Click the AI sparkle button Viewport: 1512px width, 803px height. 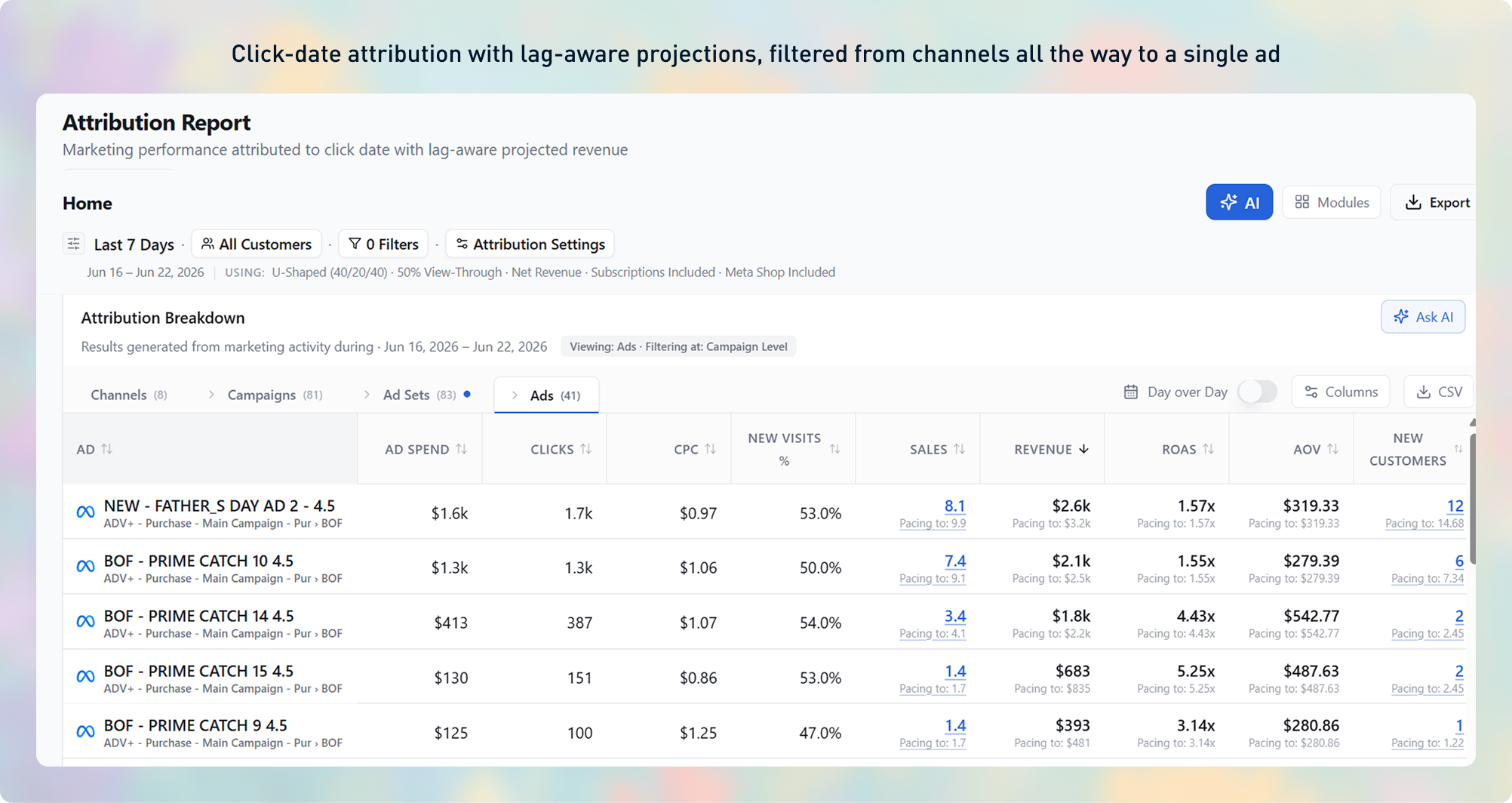point(1239,202)
